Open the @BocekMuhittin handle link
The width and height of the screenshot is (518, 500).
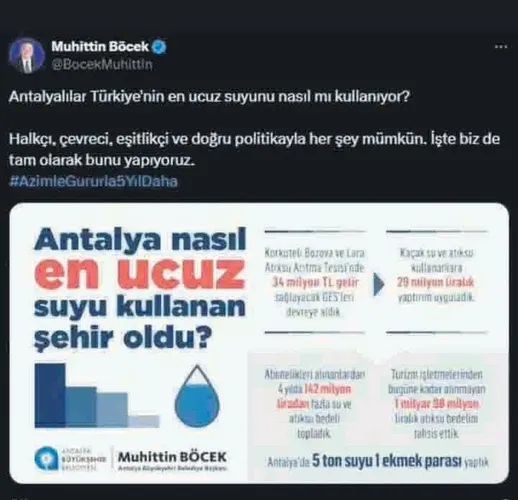pos(102,64)
